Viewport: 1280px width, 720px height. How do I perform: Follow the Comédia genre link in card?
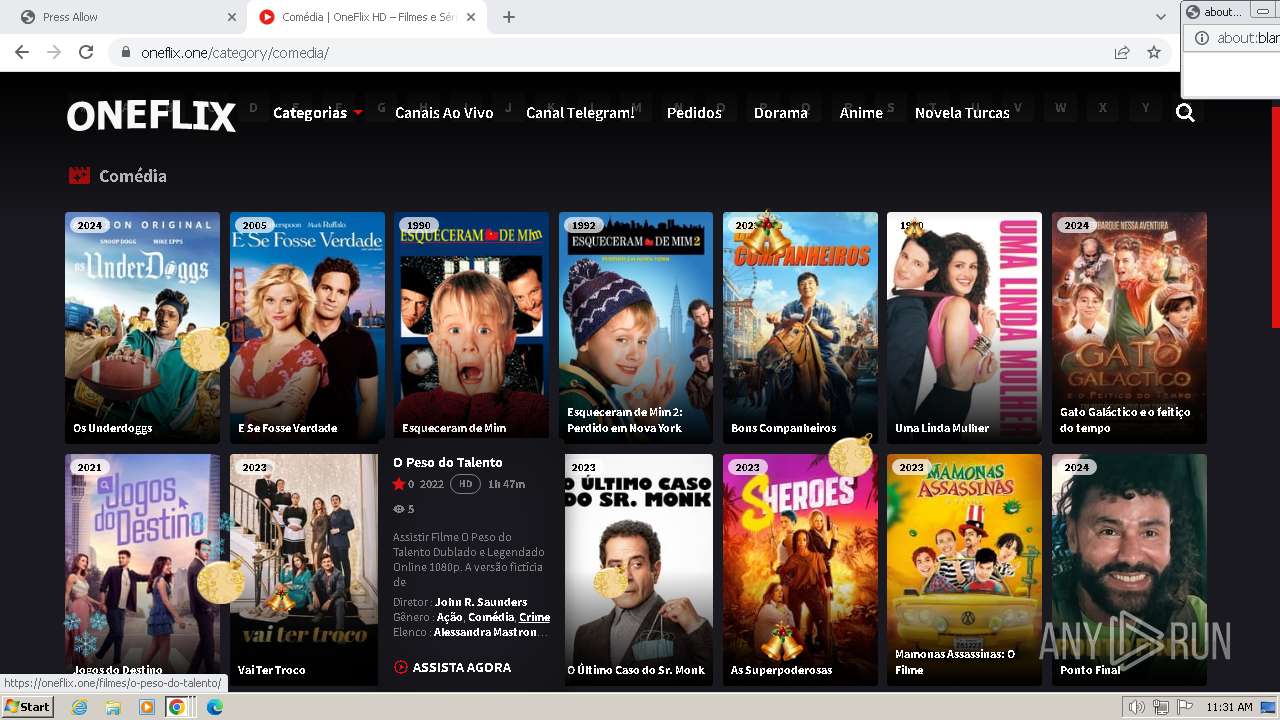click(491, 617)
